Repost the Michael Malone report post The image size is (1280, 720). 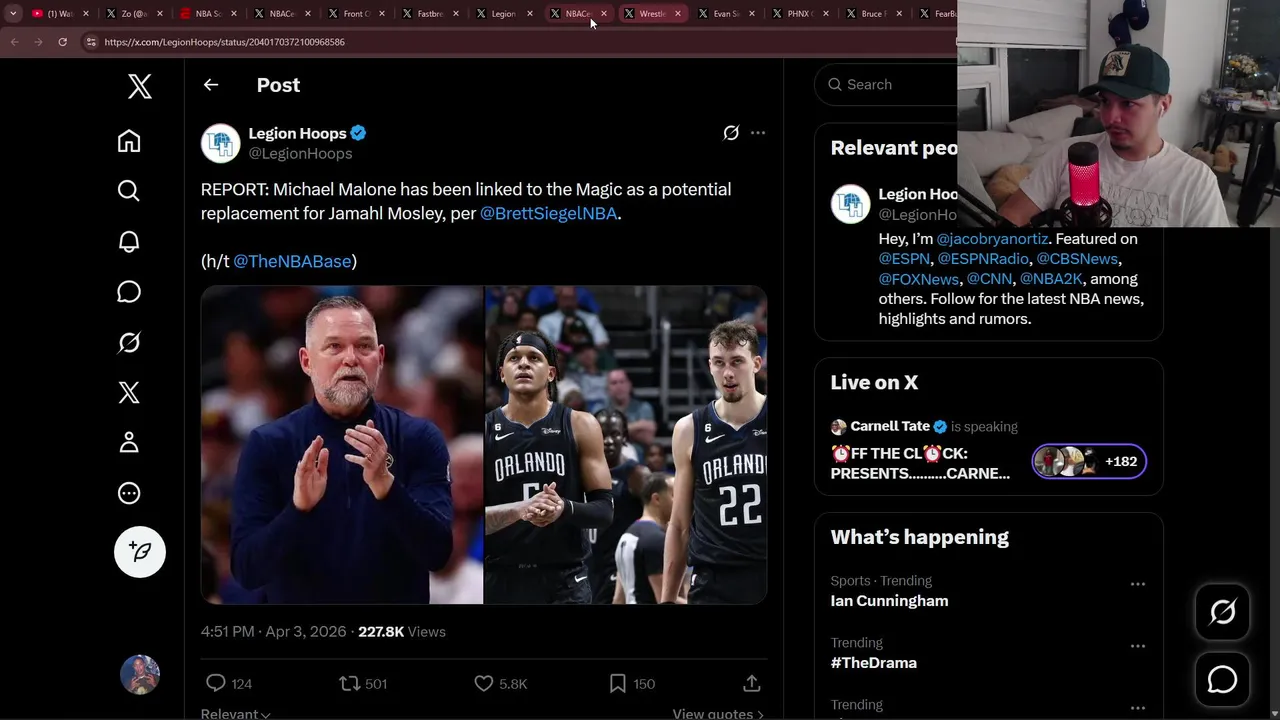[350, 684]
